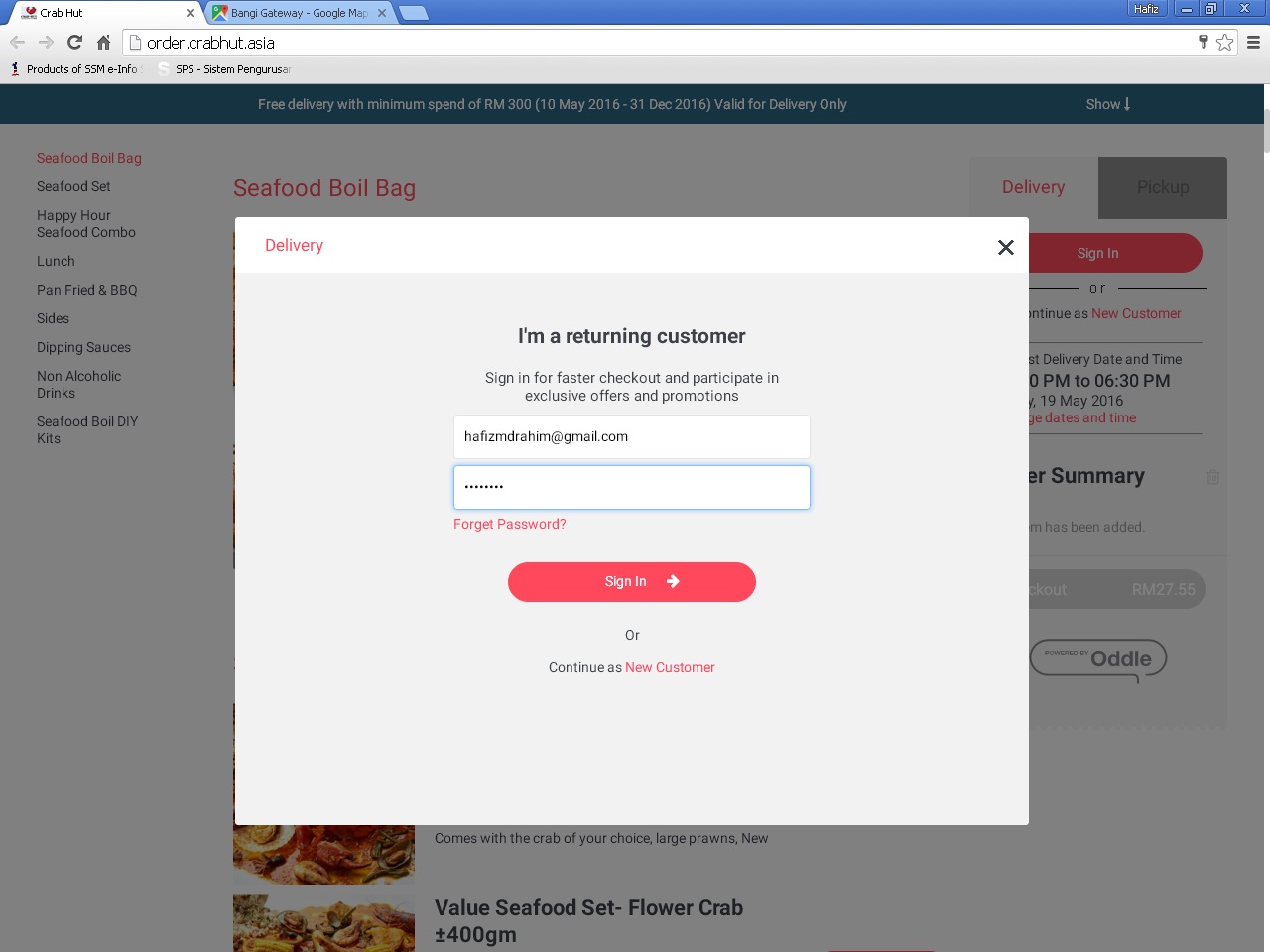Open Dipping Sauces category
Screen dimensions: 1270x952
(83, 347)
